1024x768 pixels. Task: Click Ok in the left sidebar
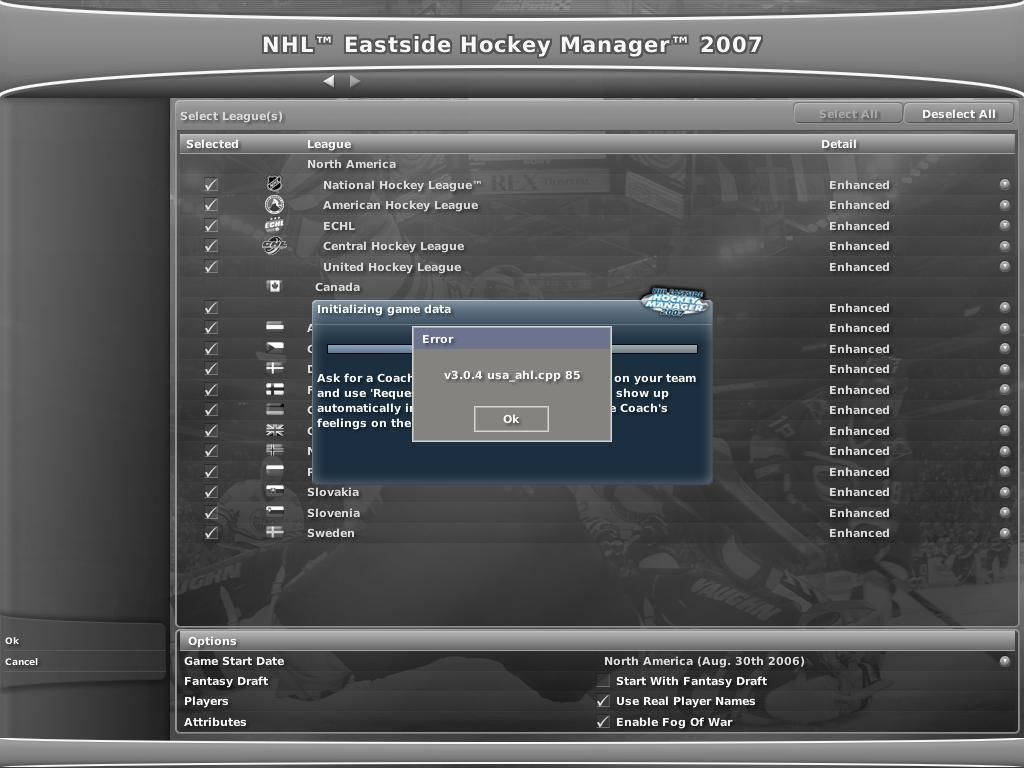(12, 641)
